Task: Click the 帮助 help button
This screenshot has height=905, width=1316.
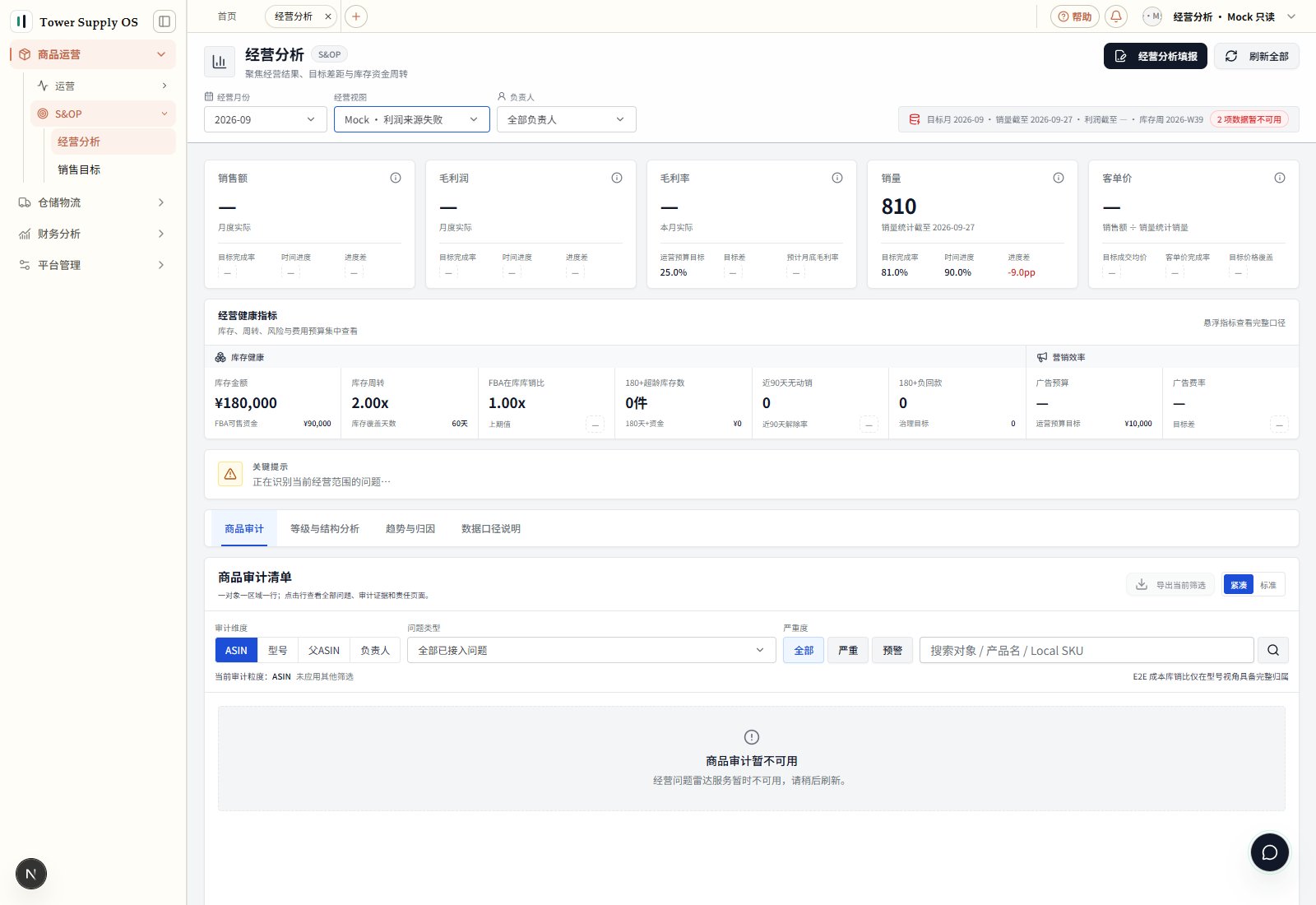Action: [1075, 16]
